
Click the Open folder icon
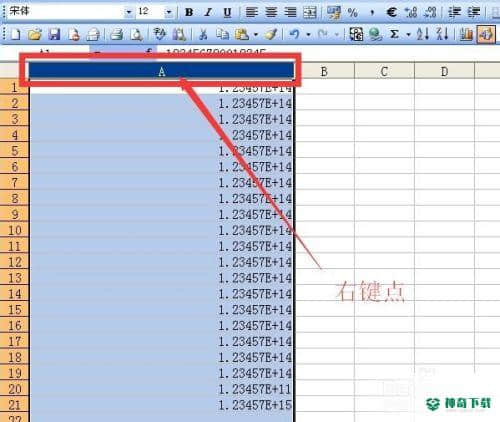[x=35, y=34]
